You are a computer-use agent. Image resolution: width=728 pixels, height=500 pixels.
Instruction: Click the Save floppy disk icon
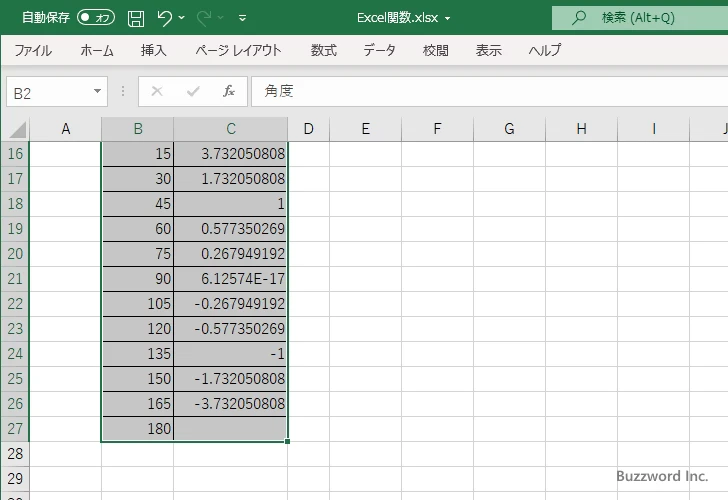(136, 18)
